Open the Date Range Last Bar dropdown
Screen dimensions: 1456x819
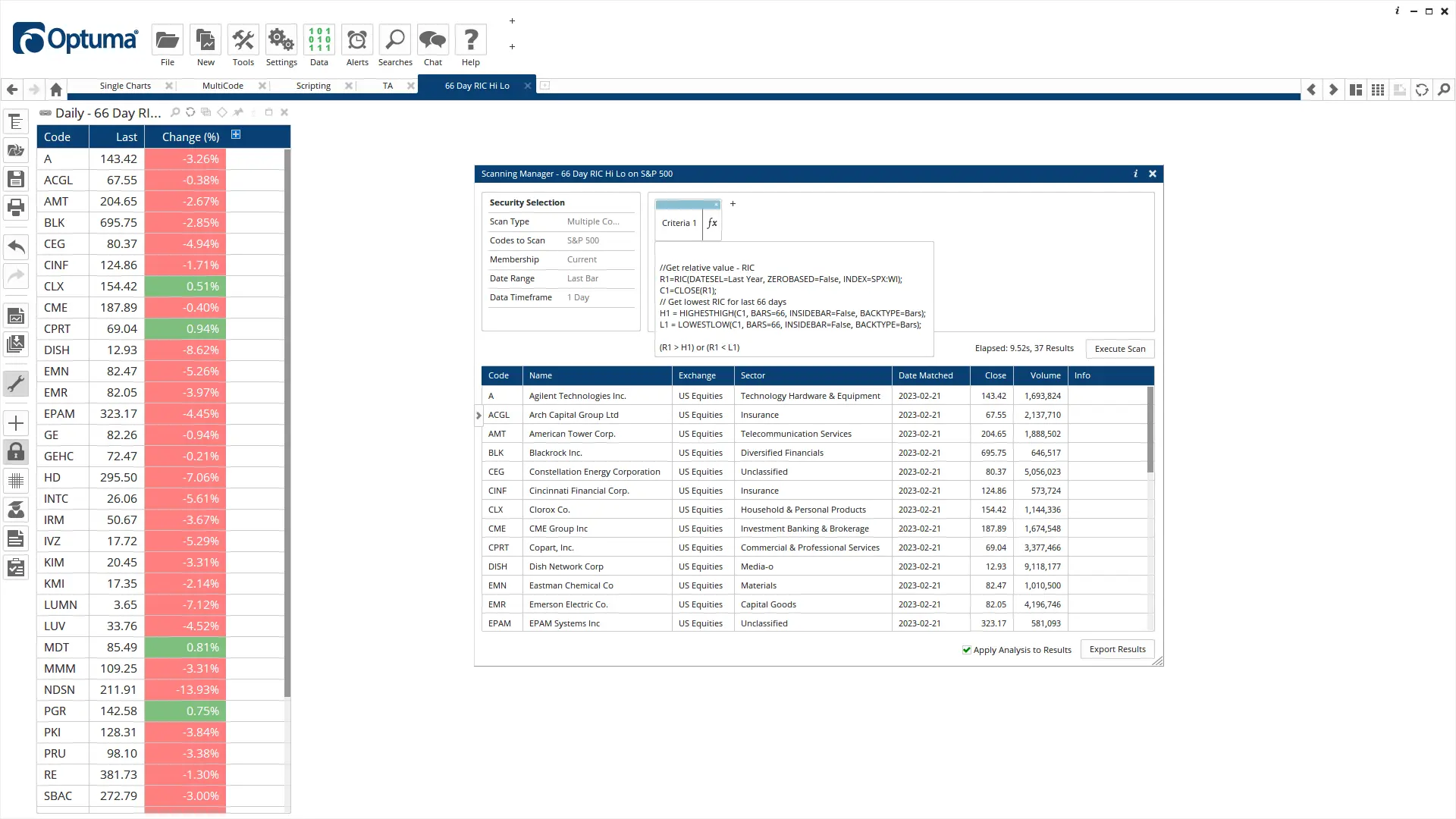pos(583,279)
